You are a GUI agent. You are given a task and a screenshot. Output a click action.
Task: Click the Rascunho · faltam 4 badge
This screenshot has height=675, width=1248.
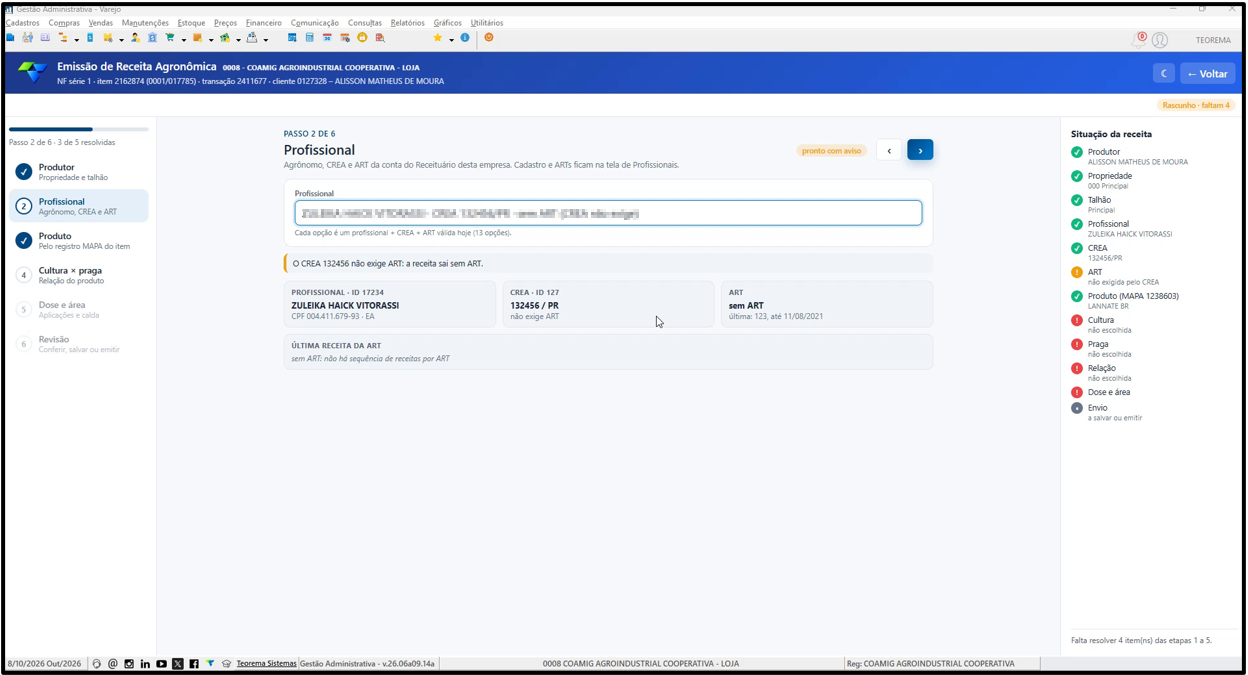click(1196, 105)
